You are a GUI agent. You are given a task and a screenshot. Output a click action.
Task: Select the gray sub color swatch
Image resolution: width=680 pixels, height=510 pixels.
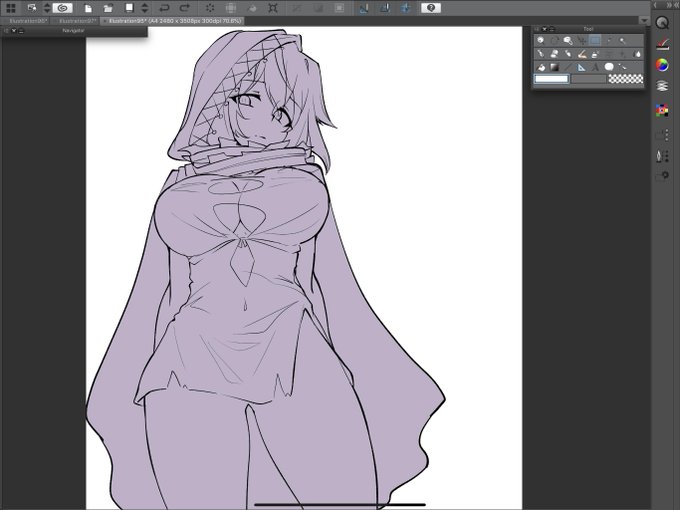[588, 78]
